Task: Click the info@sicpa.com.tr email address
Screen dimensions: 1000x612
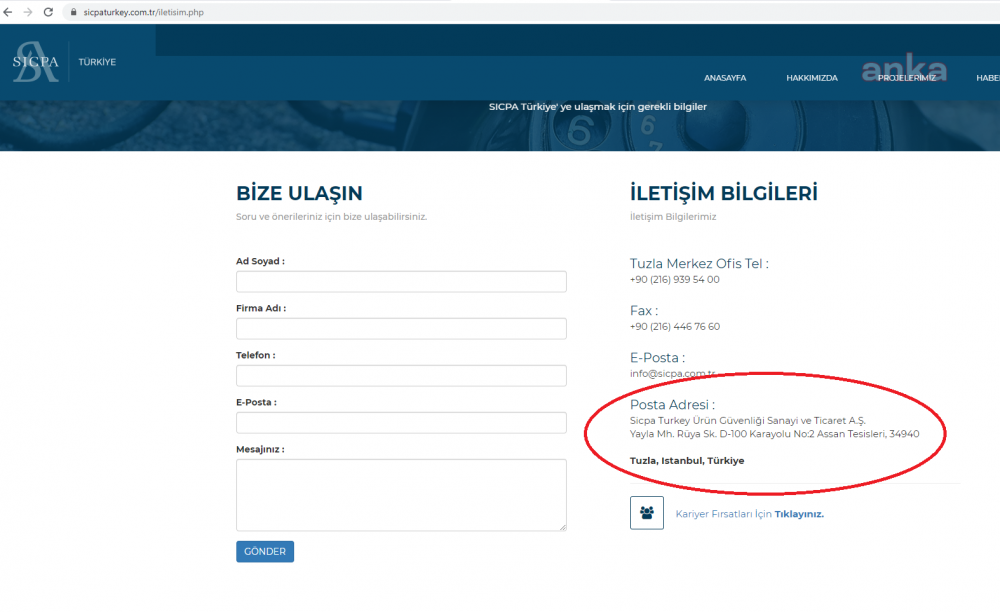Action: click(672, 373)
